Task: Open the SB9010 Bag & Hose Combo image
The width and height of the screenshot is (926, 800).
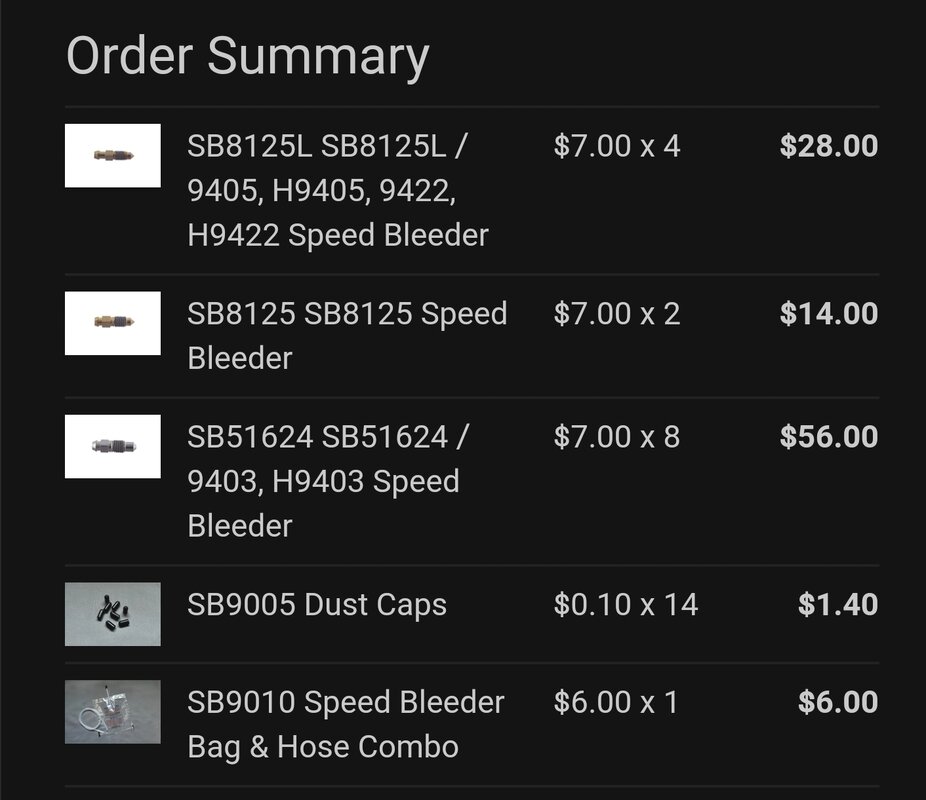Action: pyautogui.click(x=112, y=712)
